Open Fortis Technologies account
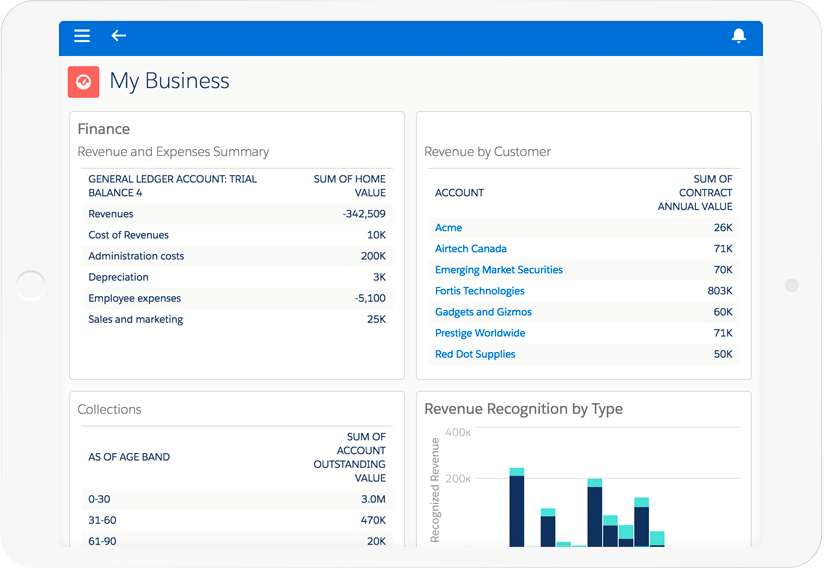 [x=479, y=291]
